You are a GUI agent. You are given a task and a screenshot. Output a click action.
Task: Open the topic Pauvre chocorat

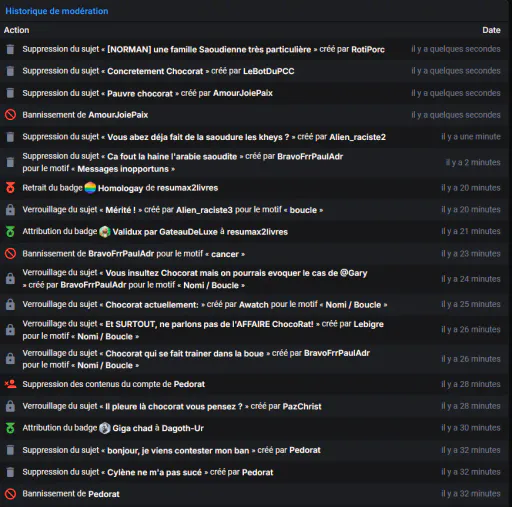coord(140,93)
